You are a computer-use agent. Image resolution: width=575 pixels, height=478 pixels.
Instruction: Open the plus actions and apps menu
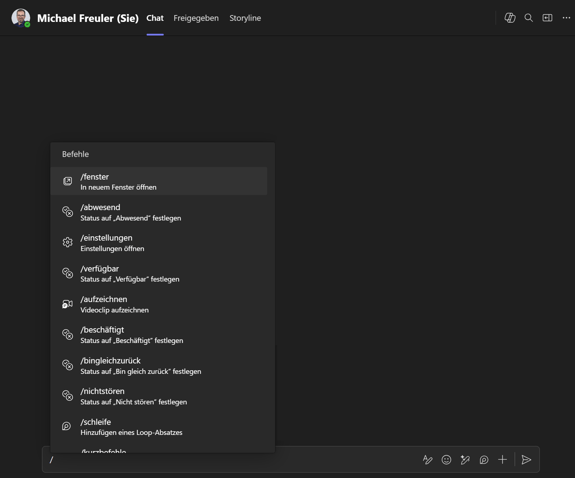click(502, 460)
